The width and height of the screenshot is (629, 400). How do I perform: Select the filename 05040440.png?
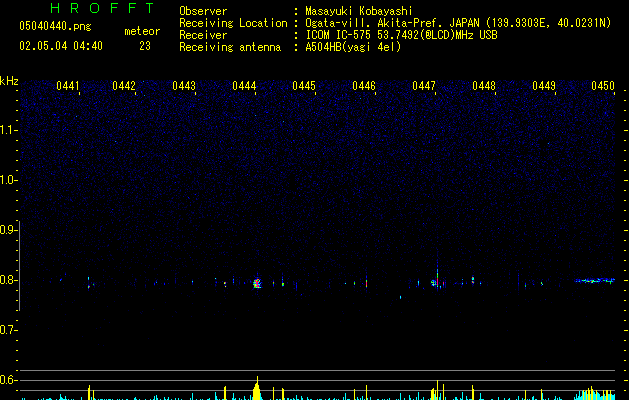click(55, 27)
